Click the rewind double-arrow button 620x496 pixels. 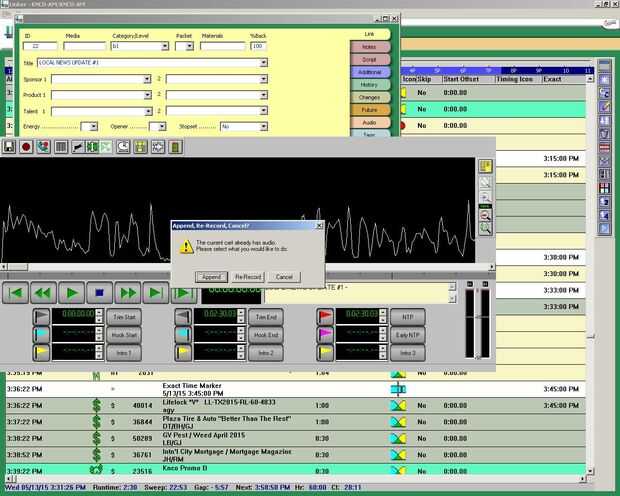point(42,293)
